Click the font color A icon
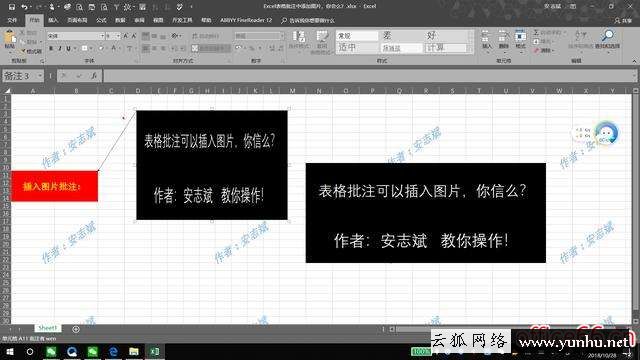The height and width of the screenshot is (360, 640). 114,49
